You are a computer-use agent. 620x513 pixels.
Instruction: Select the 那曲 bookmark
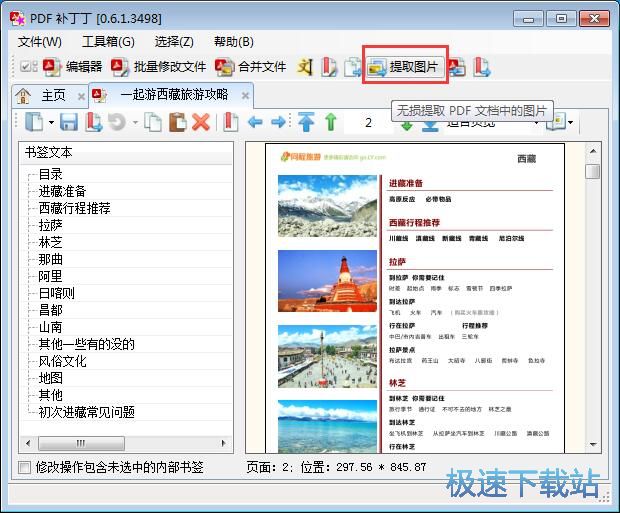[x=51, y=259]
